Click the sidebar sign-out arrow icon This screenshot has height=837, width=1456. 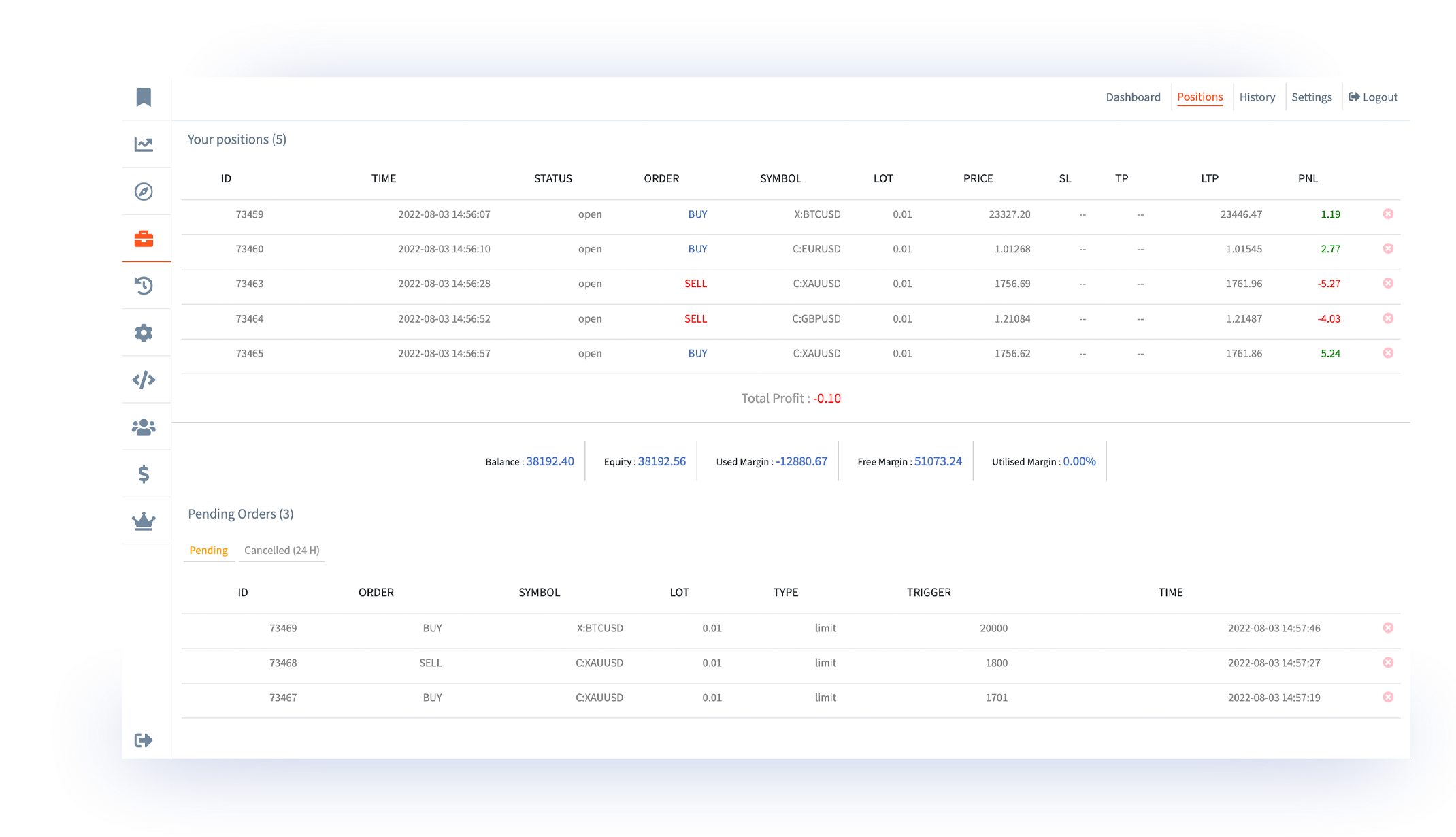[144, 740]
